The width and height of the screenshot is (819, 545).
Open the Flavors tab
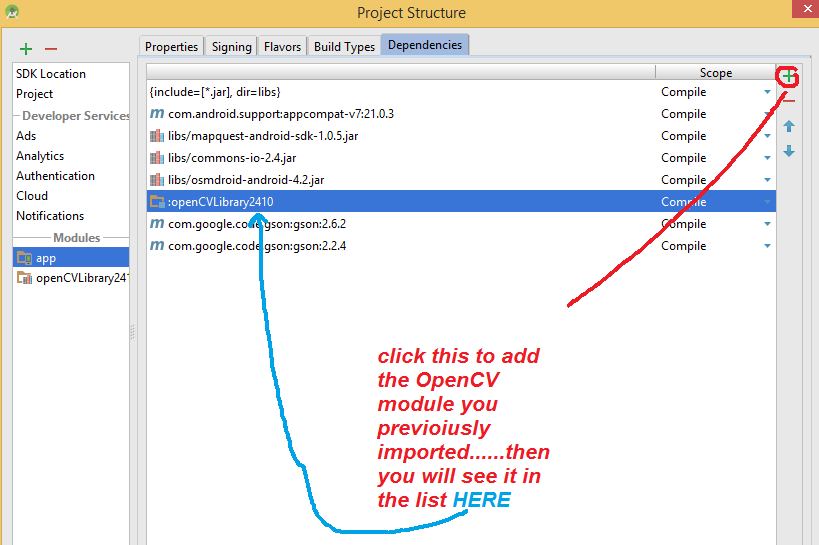click(x=282, y=46)
